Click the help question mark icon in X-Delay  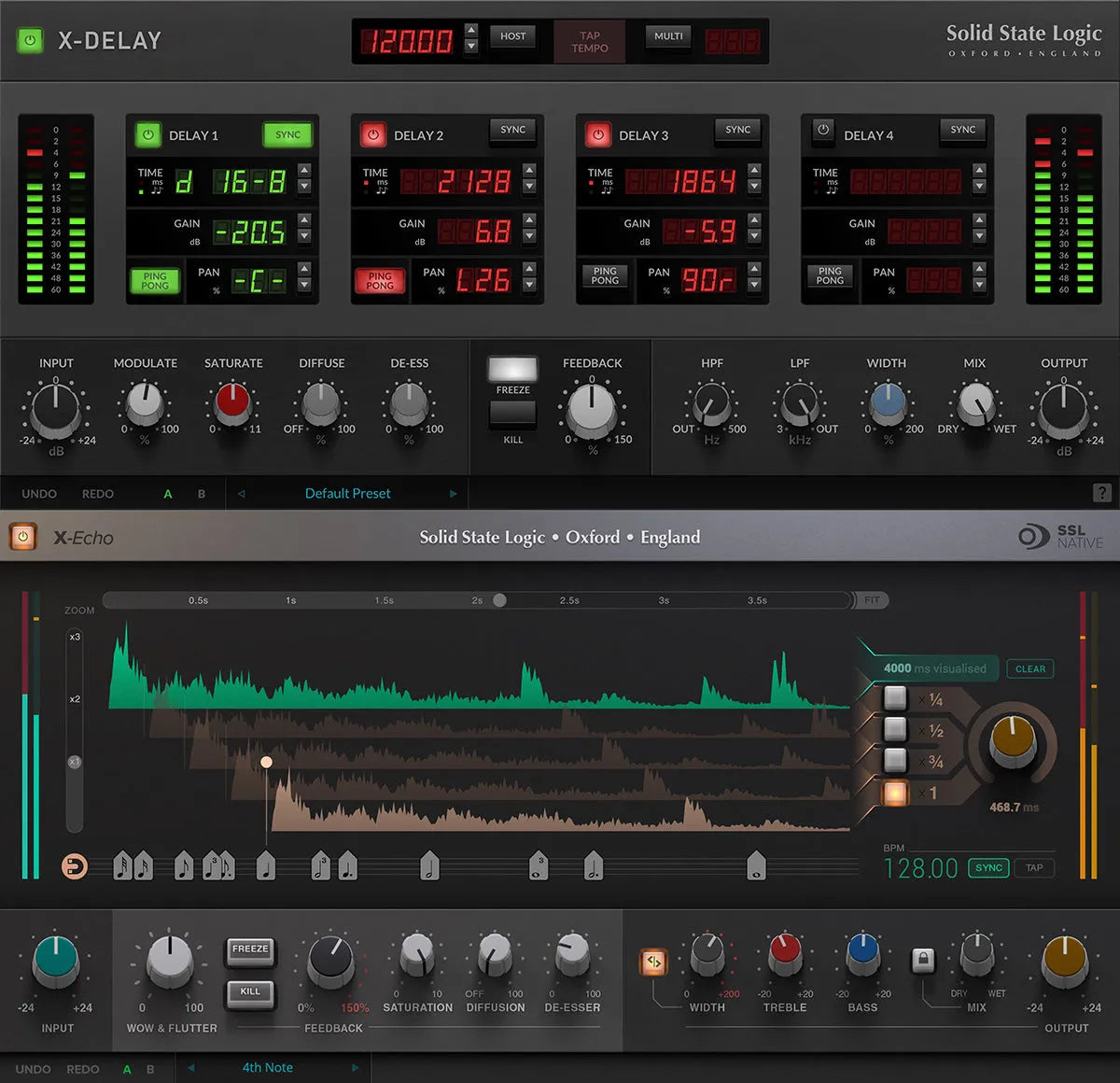click(x=1102, y=492)
